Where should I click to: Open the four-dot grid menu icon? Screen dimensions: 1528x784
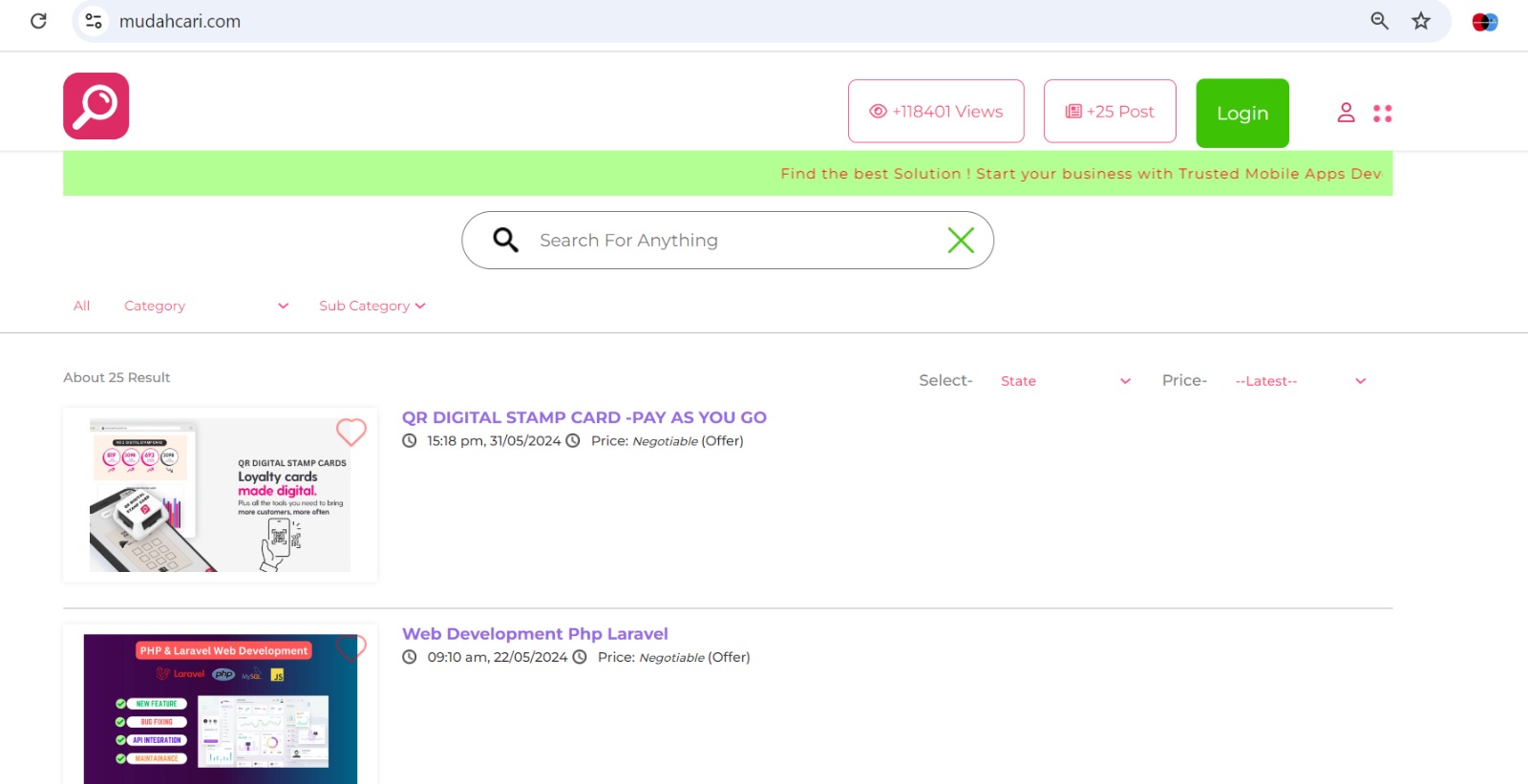(1383, 113)
